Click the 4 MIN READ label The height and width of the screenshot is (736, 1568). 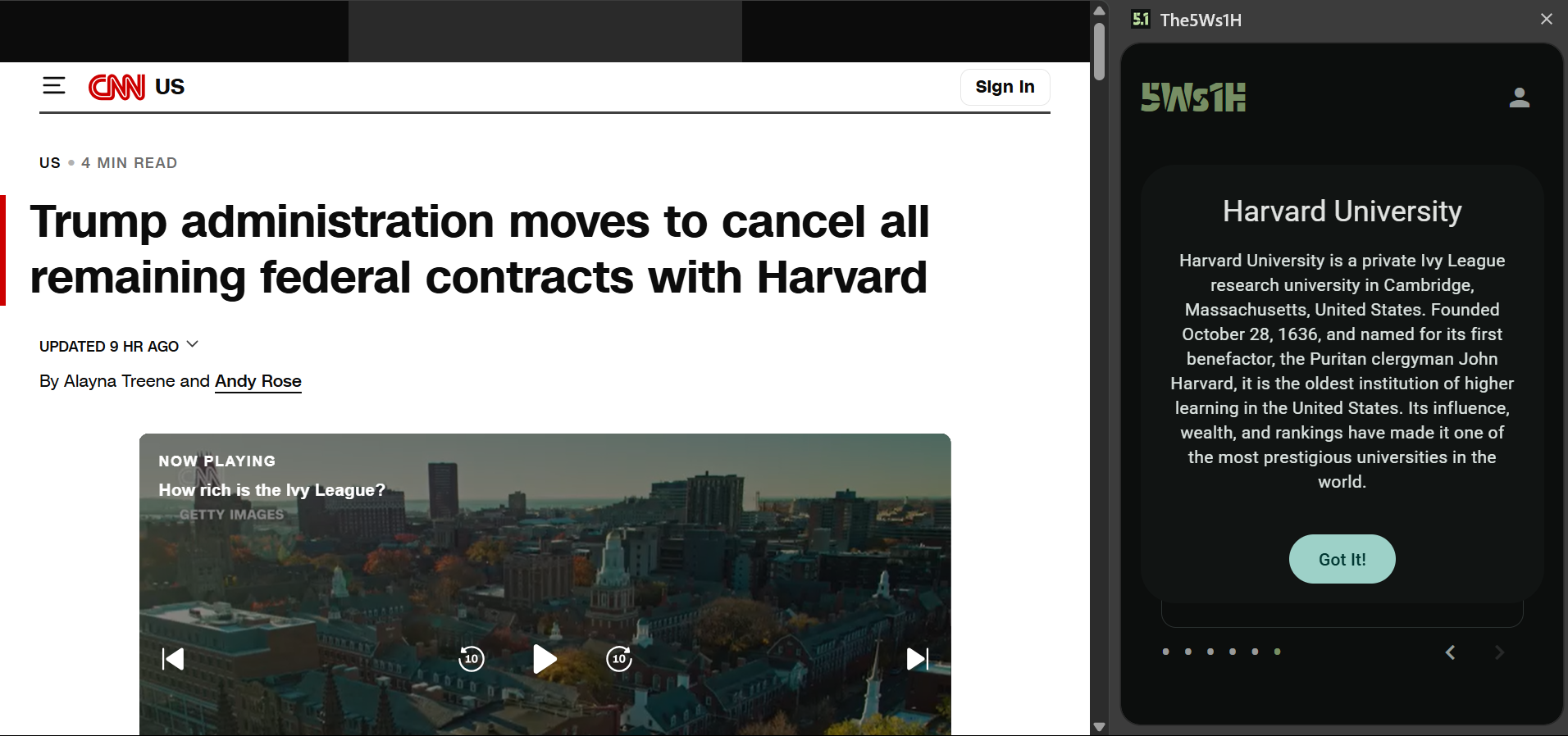pyautogui.click(x=129, y=163)
